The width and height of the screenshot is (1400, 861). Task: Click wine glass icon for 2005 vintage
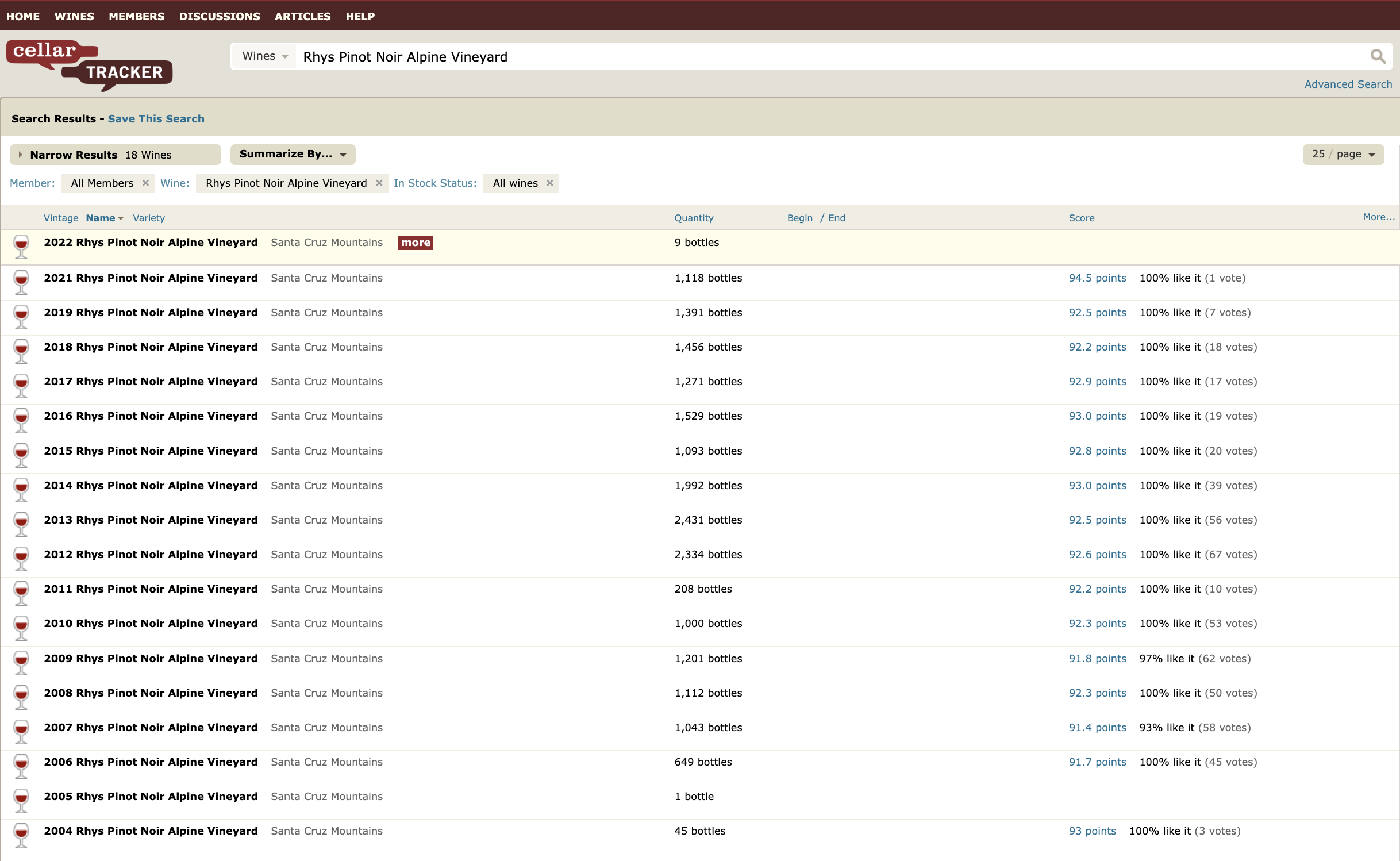click(21, 801)
